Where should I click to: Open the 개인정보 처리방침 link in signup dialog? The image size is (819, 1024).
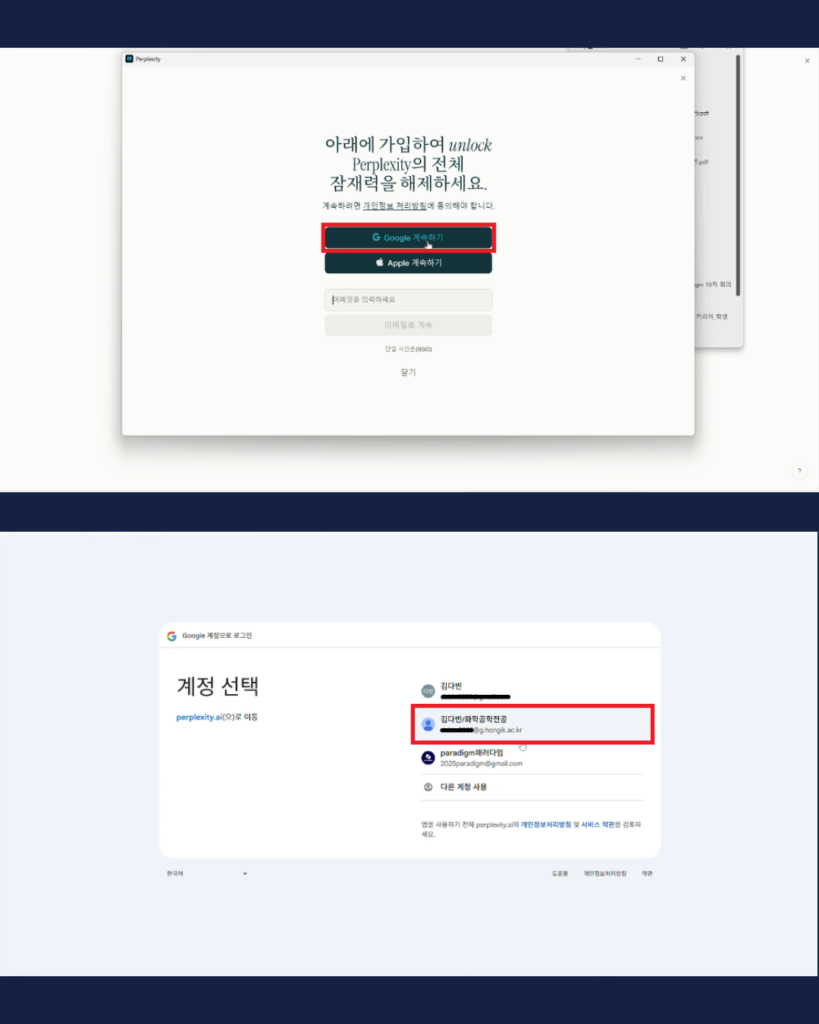[394, 206]
